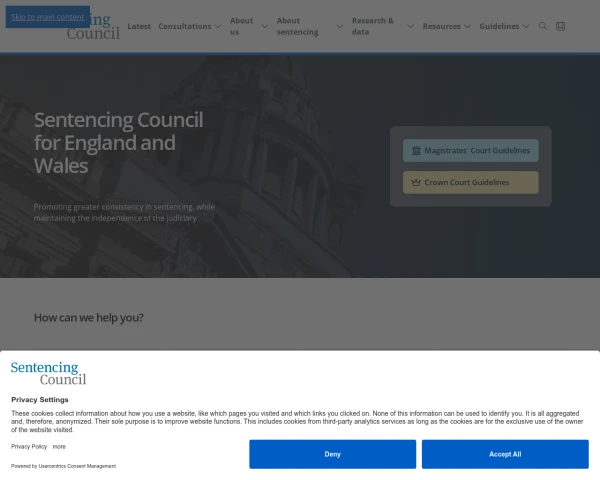Expand the Research & data chevron
600x480 pixels.
tap(410, 26)
